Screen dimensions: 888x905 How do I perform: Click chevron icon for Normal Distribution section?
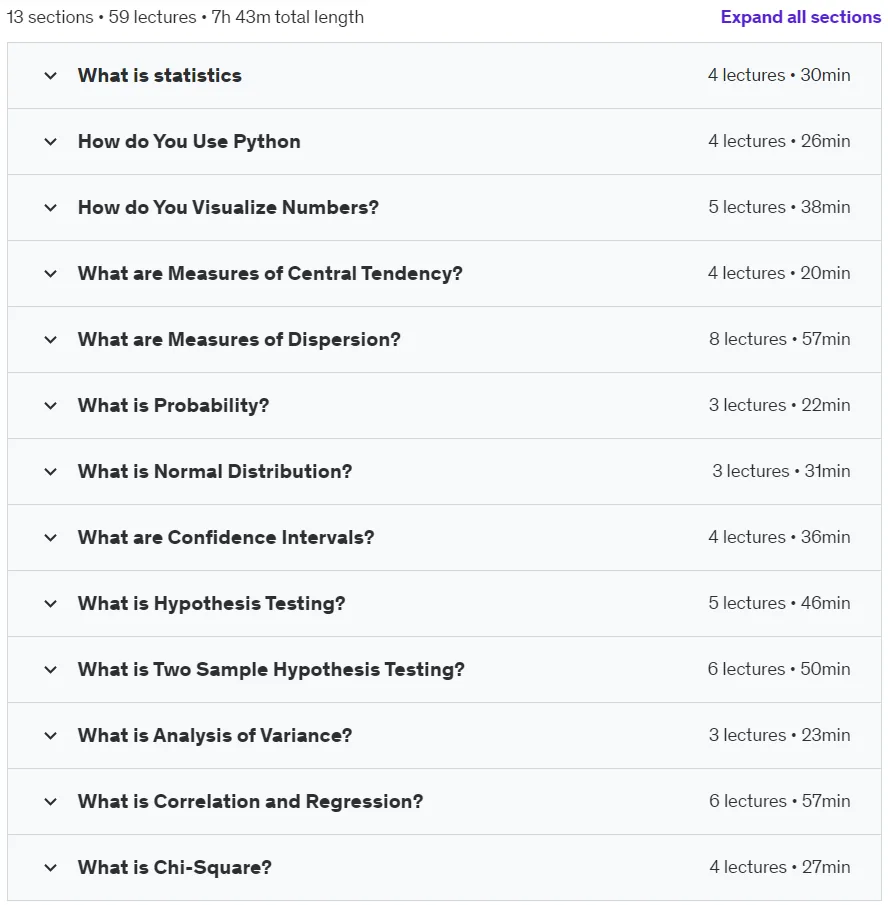click(x=51, y=472)
